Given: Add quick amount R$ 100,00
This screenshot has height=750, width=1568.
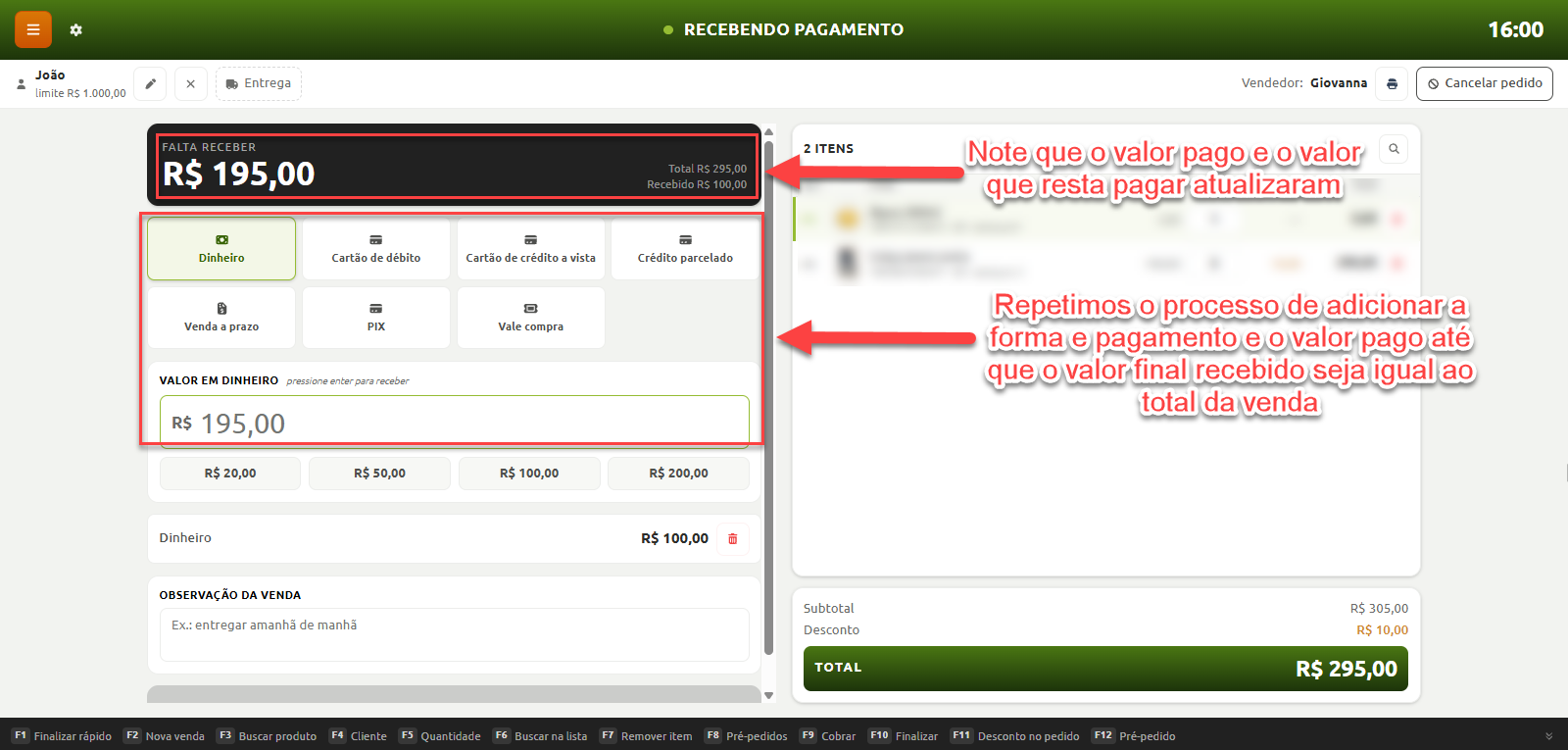Looking at the screenshot, I should pos(529,474).
